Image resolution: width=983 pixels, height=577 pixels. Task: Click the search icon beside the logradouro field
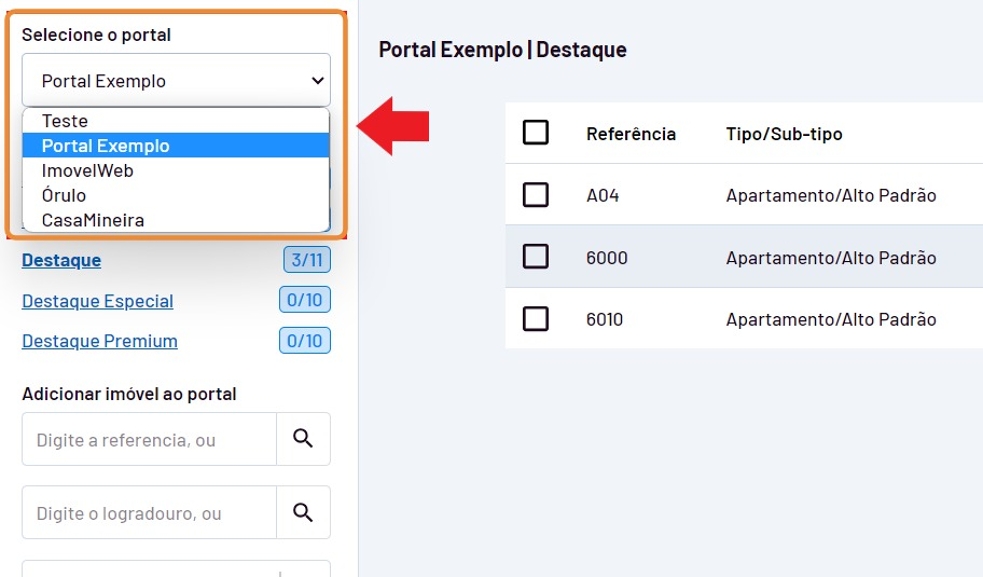[x=303, y=513]
